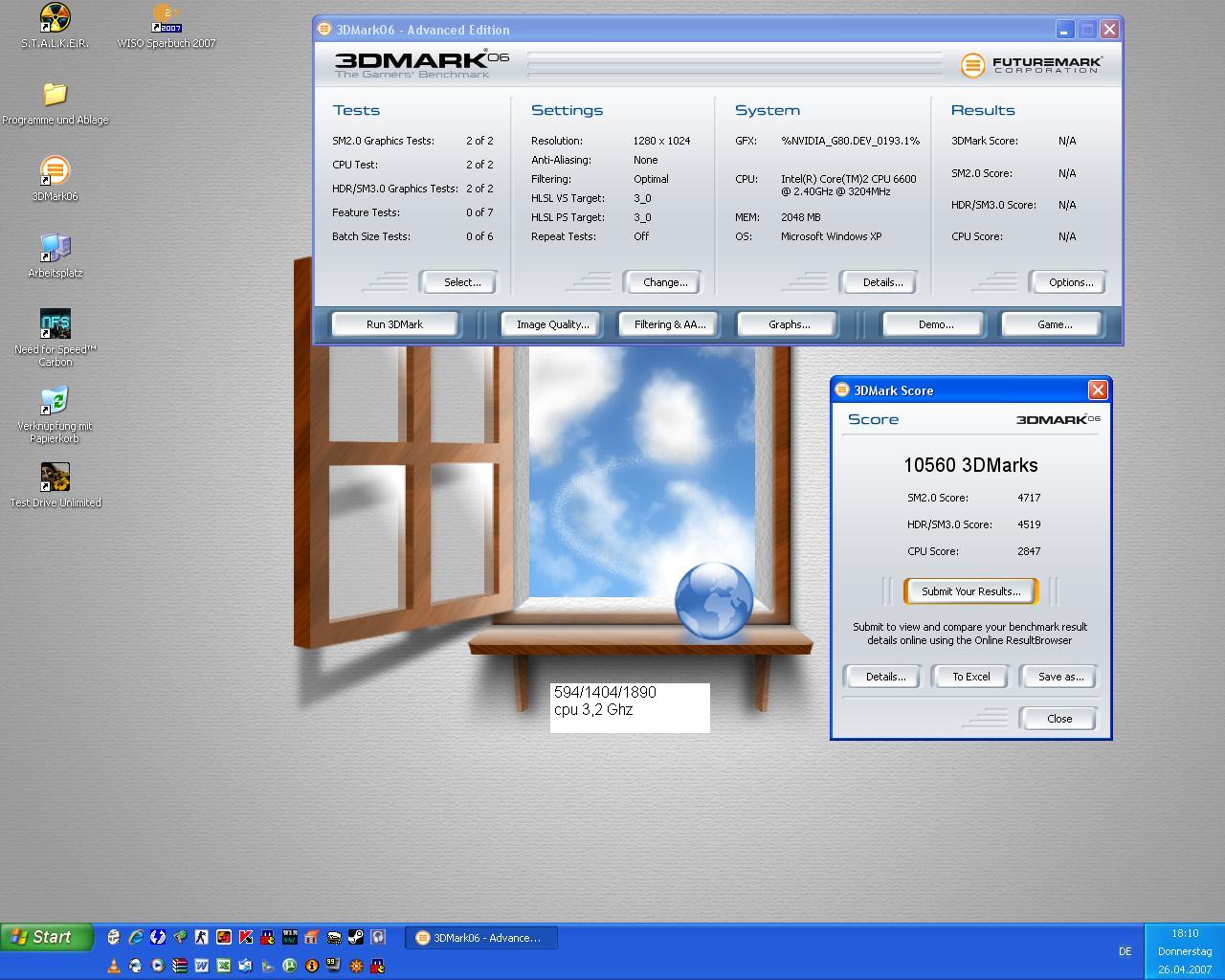
Task: Click CPU Score value 2847
Action: (x=1029, y=551)
